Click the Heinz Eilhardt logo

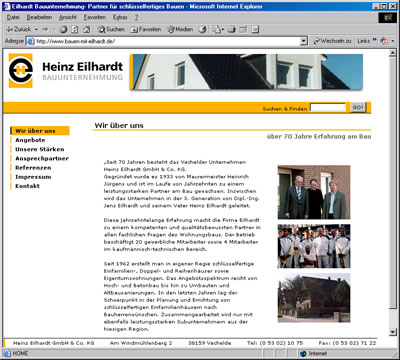66,71
